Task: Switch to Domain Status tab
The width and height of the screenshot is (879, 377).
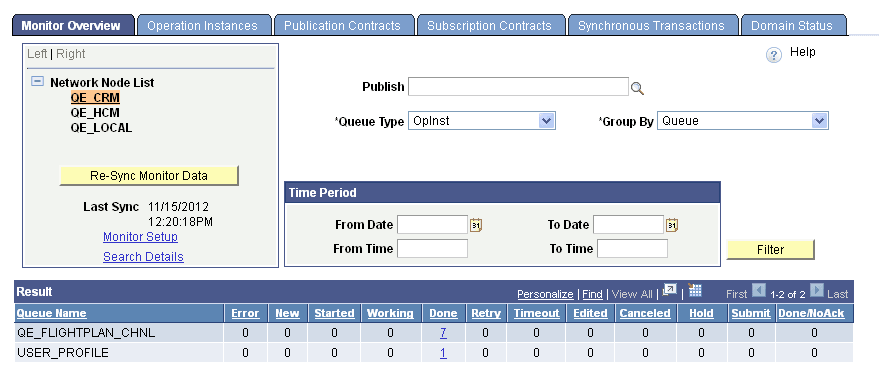Action: [794, 26]
